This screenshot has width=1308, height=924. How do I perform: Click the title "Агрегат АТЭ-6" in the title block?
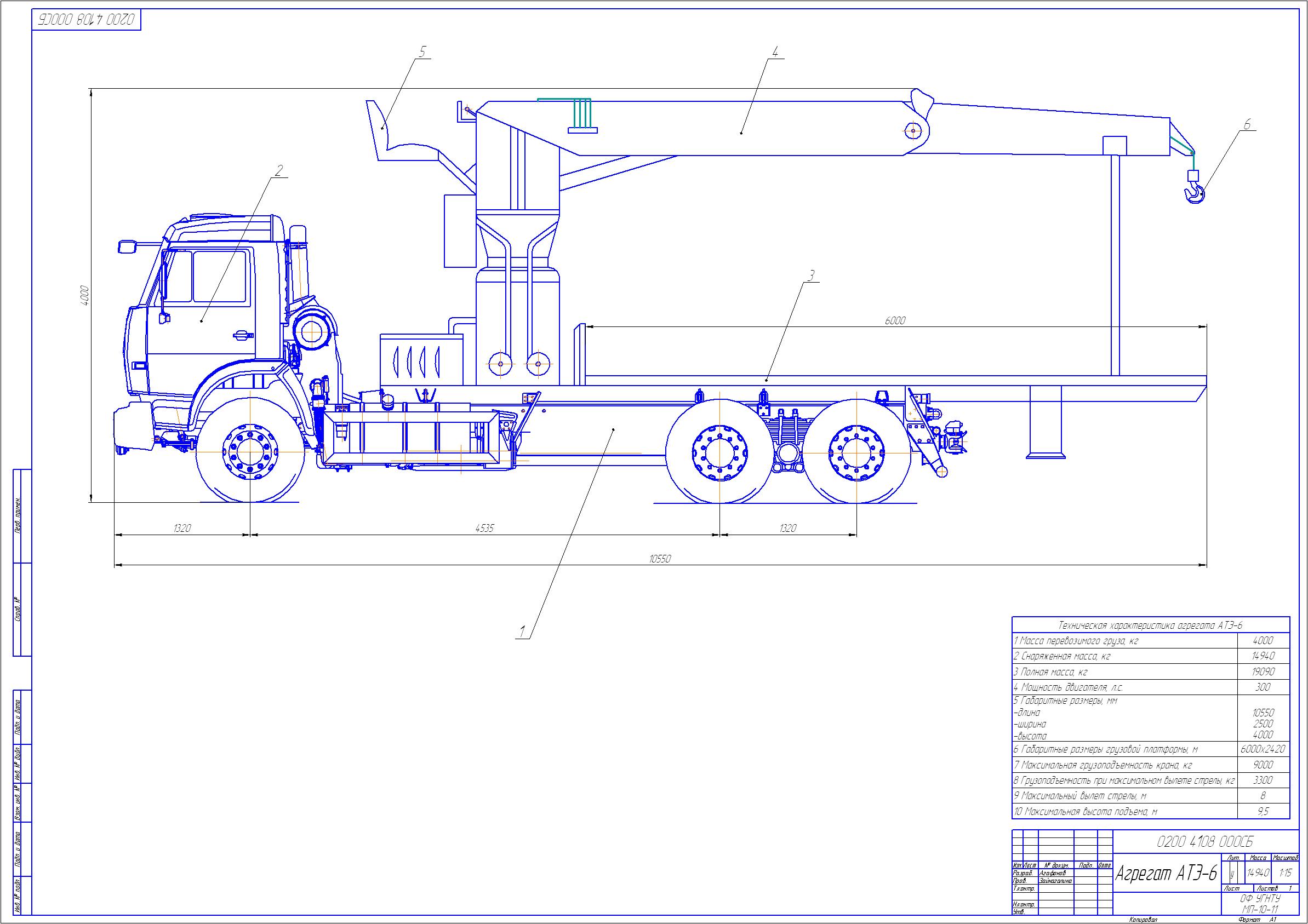click(x=1166, y=873)
